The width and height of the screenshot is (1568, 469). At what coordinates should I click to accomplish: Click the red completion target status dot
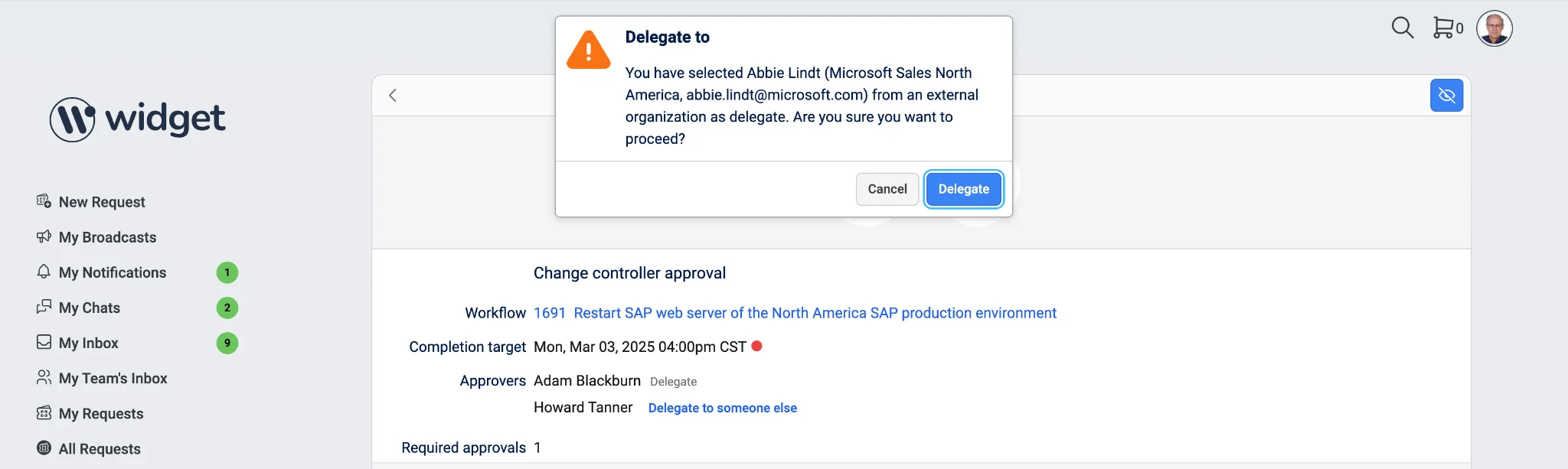coord(756,346)
